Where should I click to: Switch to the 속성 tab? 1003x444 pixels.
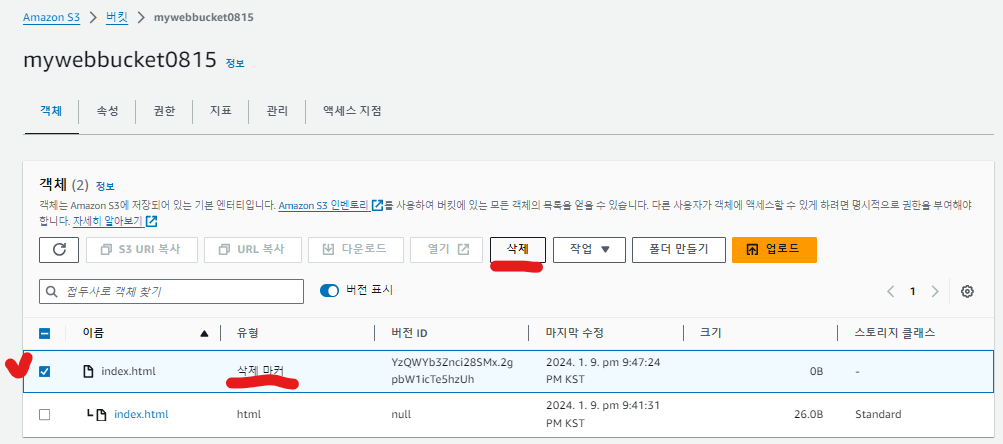pos(107,111)
